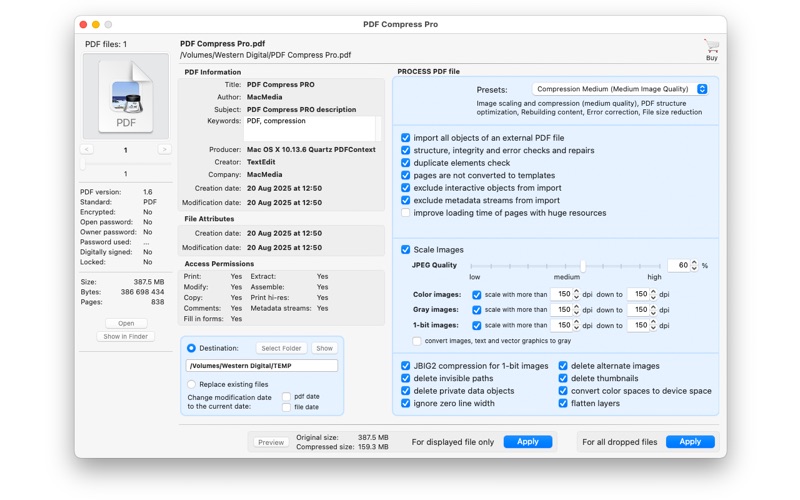
Task: Click the Select Folder button
Action: (x=281, y=348)
